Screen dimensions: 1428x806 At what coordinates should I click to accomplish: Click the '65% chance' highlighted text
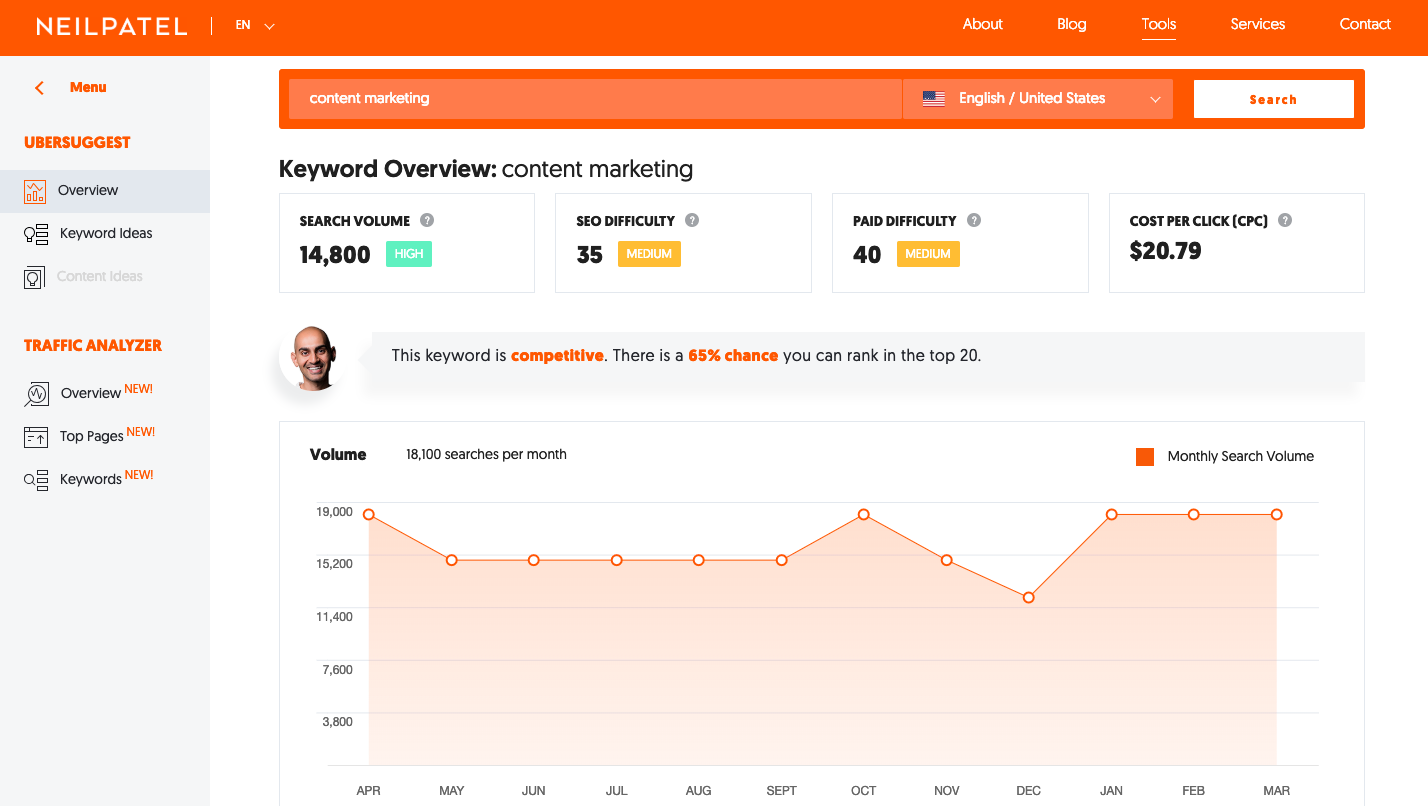[x=733, y=356]
